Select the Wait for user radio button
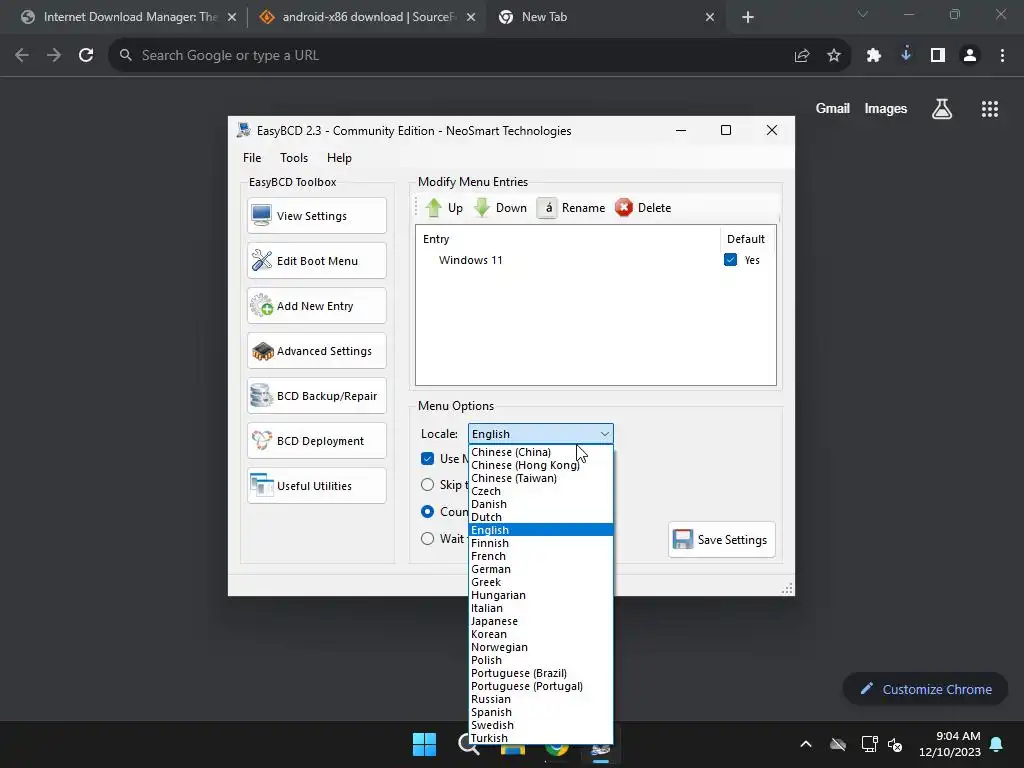The height and width of the screenshot is (768, 1024). (x=428, y=538)
